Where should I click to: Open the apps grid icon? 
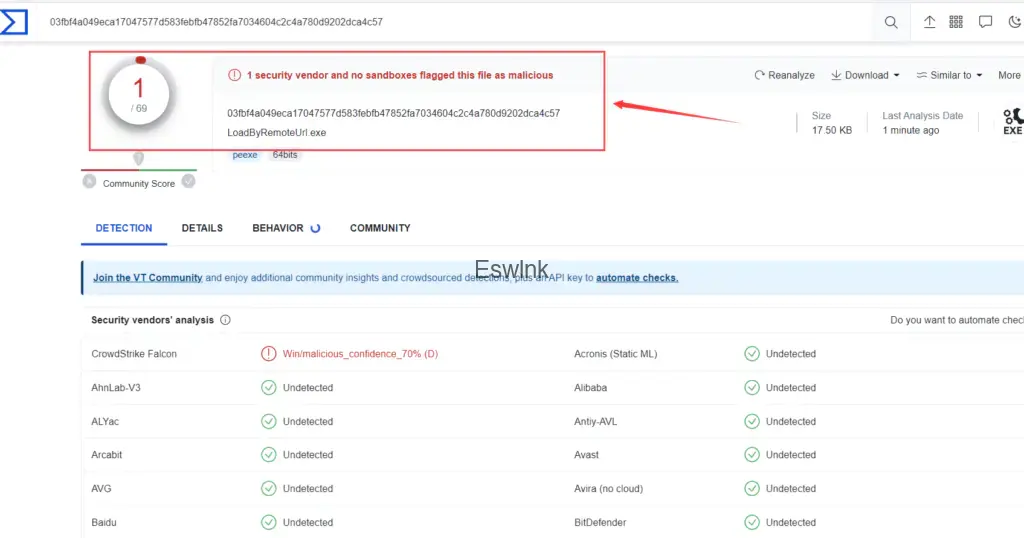956,22
